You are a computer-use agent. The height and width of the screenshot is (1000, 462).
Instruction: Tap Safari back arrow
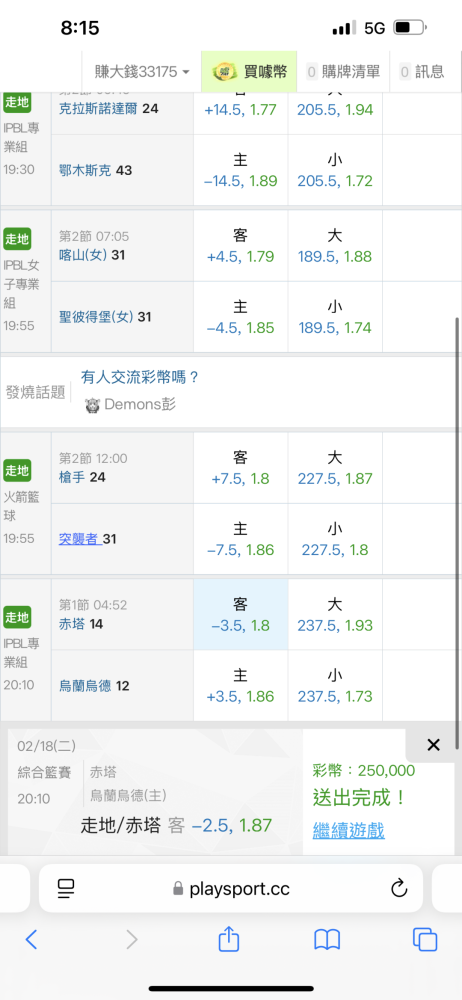pyautogui.click(x=31, y=939)
